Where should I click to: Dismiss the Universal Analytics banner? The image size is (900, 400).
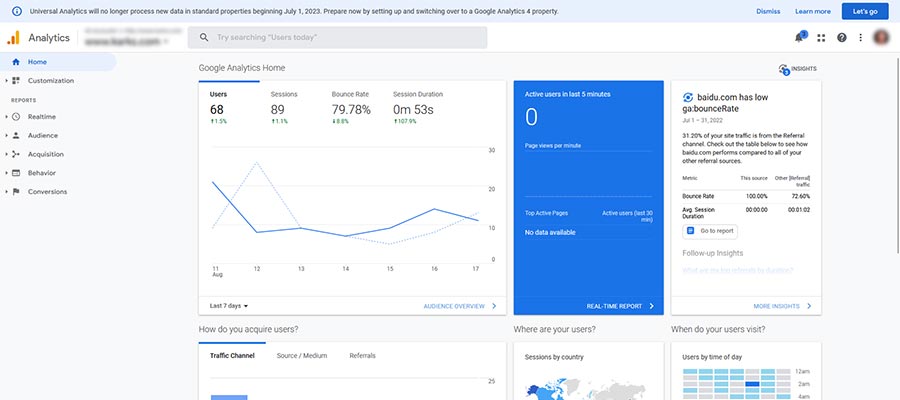768,11
